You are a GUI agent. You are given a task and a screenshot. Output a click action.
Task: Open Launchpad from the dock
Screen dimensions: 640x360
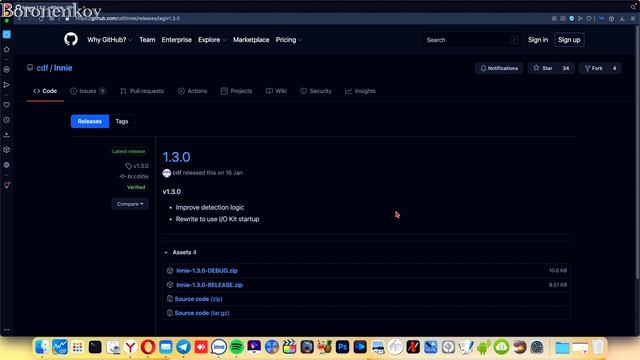tap(77, 347)
